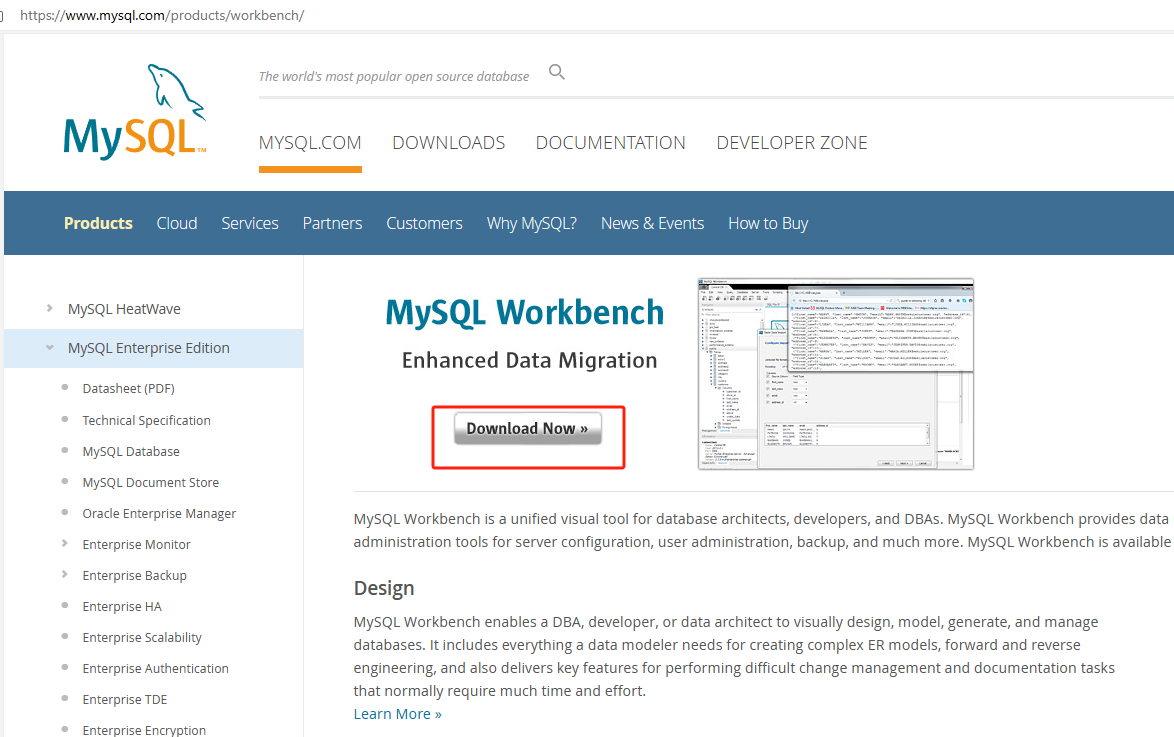Follow the Learn More link
This screenshot has width=1174, height=737.
coord(396,713)
